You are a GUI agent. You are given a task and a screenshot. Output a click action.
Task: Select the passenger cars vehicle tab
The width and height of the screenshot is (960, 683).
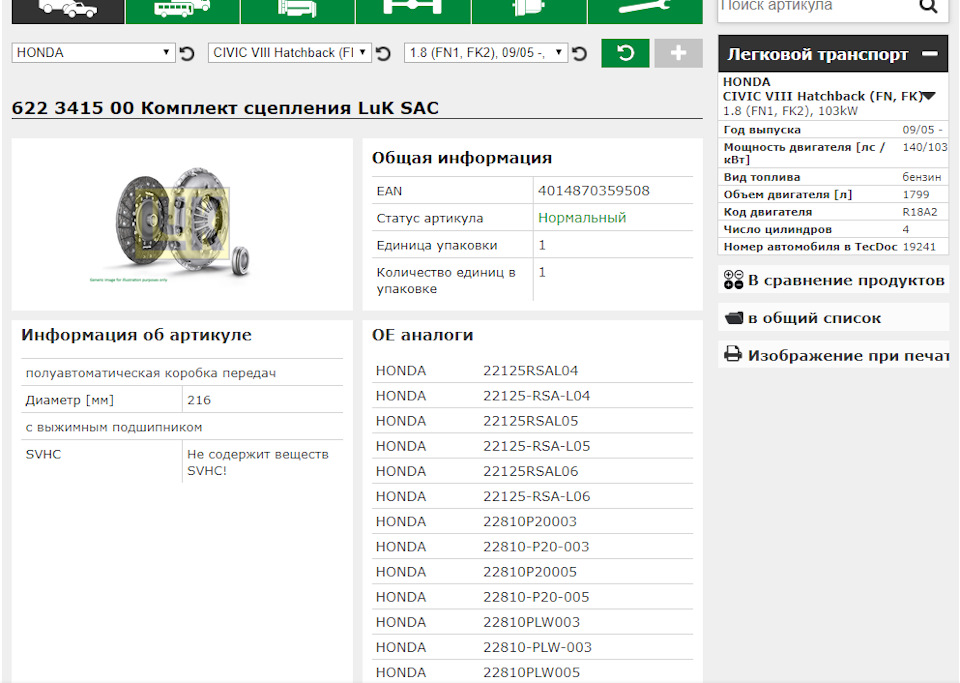click(x=68, y=10)
